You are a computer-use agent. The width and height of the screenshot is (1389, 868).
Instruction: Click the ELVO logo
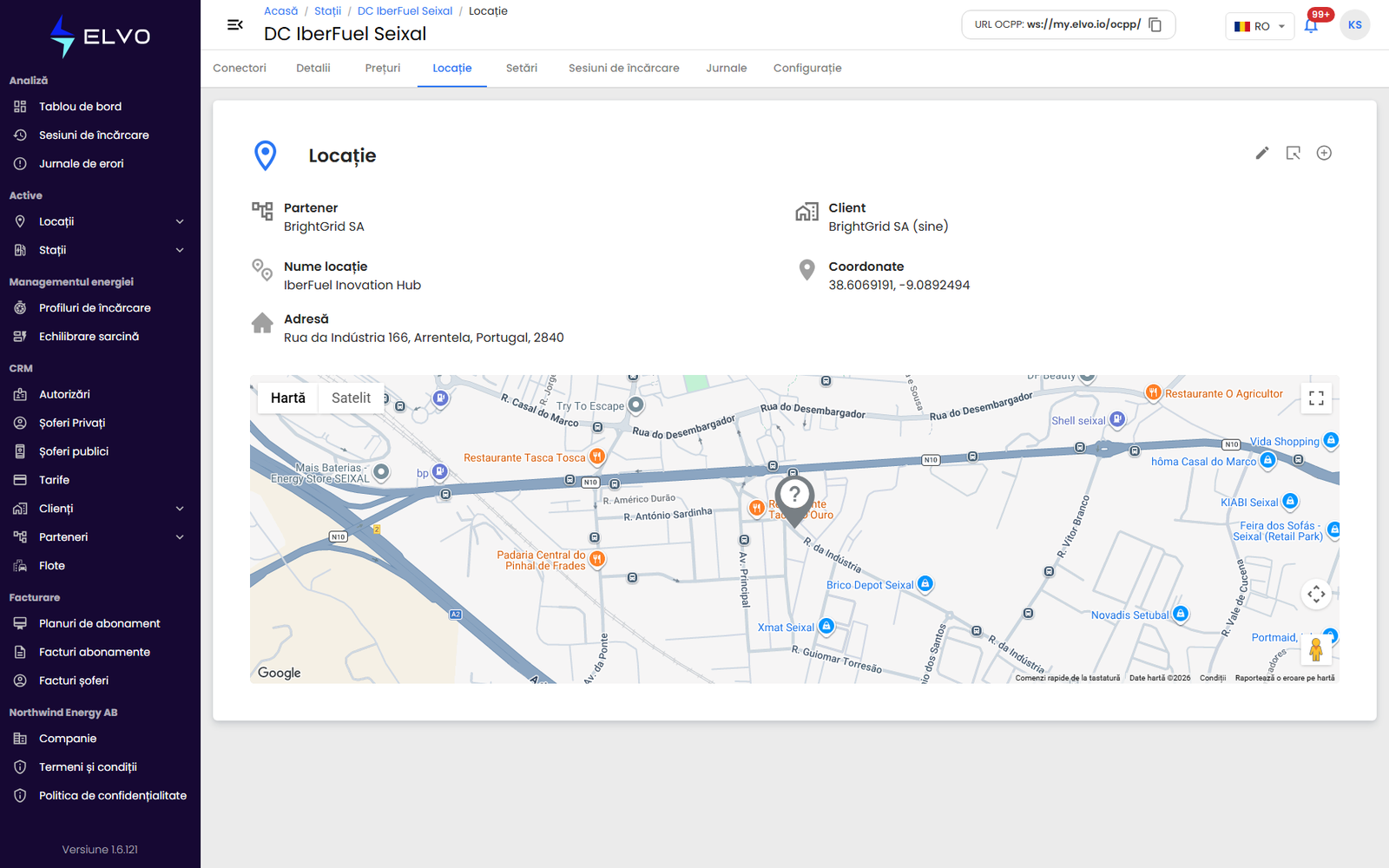point(100,36)
